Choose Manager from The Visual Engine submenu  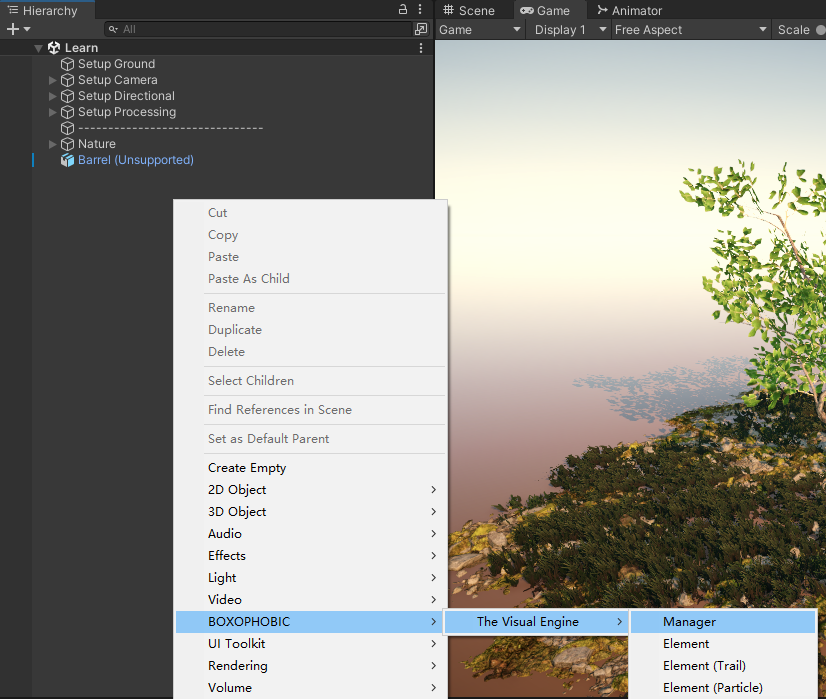point(723,622)
